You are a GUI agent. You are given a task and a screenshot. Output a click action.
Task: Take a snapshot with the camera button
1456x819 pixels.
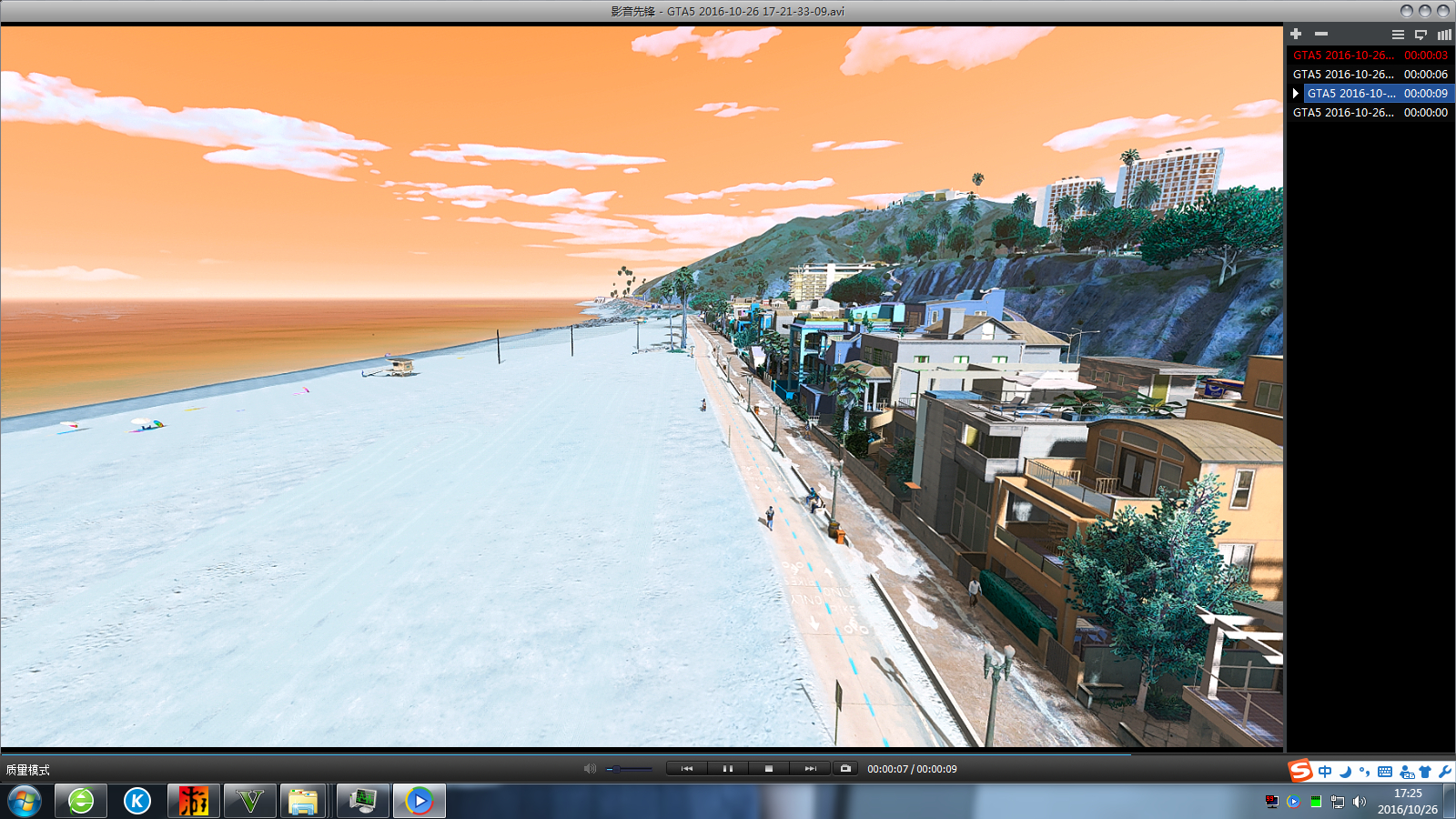tap(845, 769)
